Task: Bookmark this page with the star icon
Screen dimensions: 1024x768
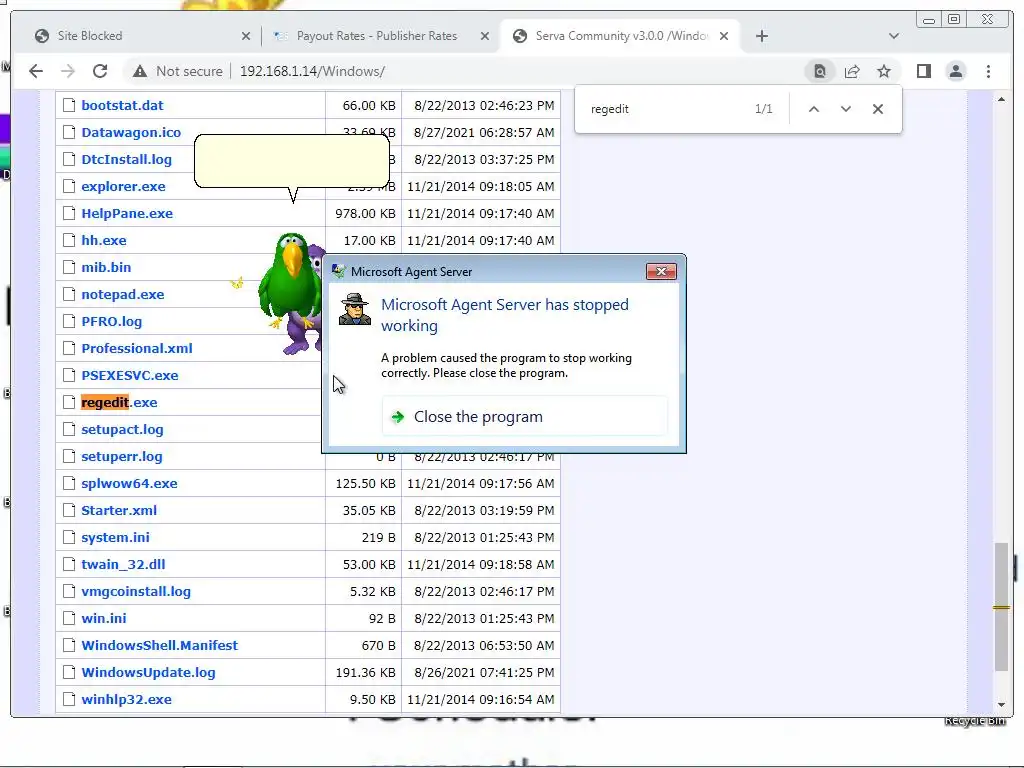Action: [x=884, y=71]
